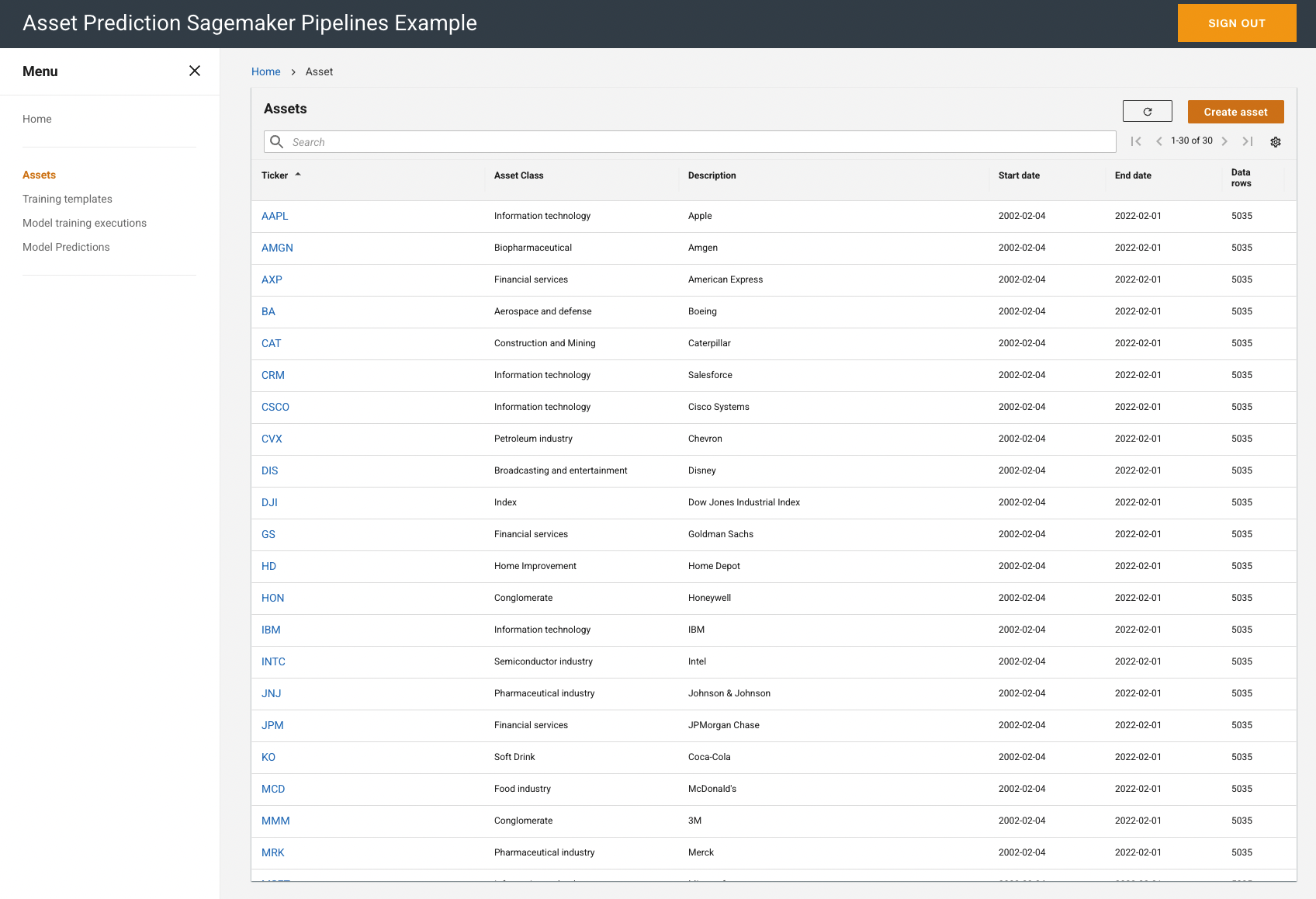
Task: Open Home breadcrumb link
Action: (x=266, y=71)
